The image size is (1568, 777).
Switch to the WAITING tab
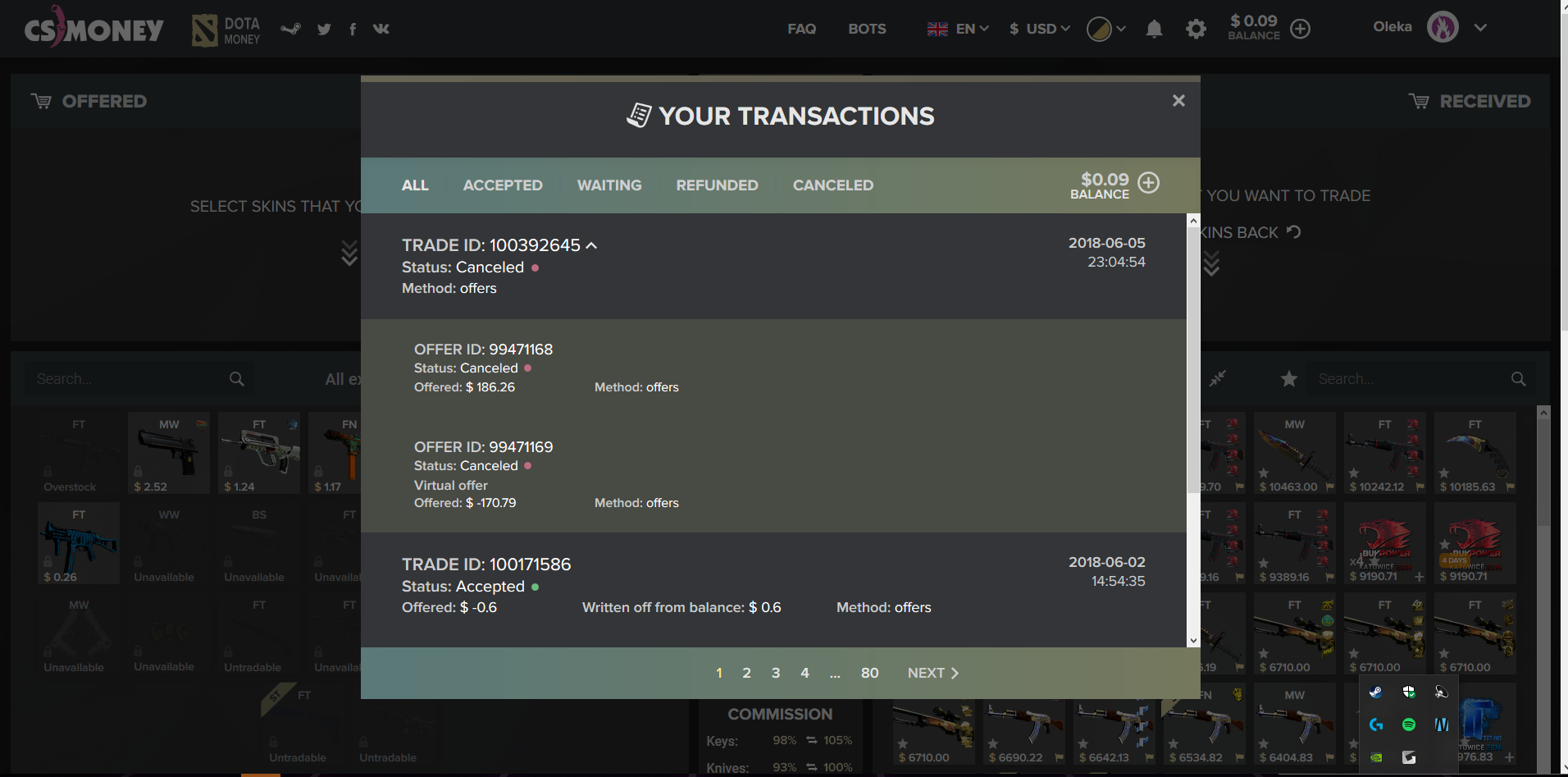coord(609,185)
